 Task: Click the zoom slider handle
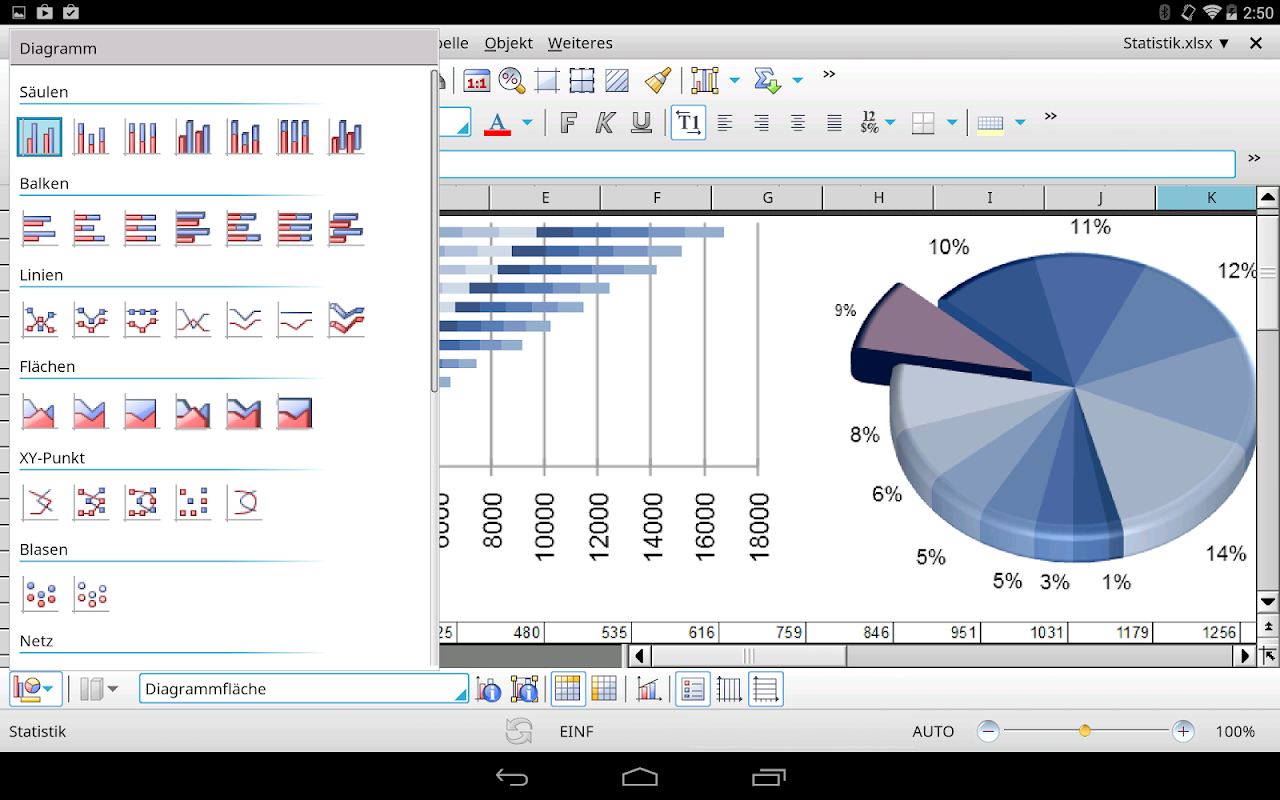(x=1085, y=731)
